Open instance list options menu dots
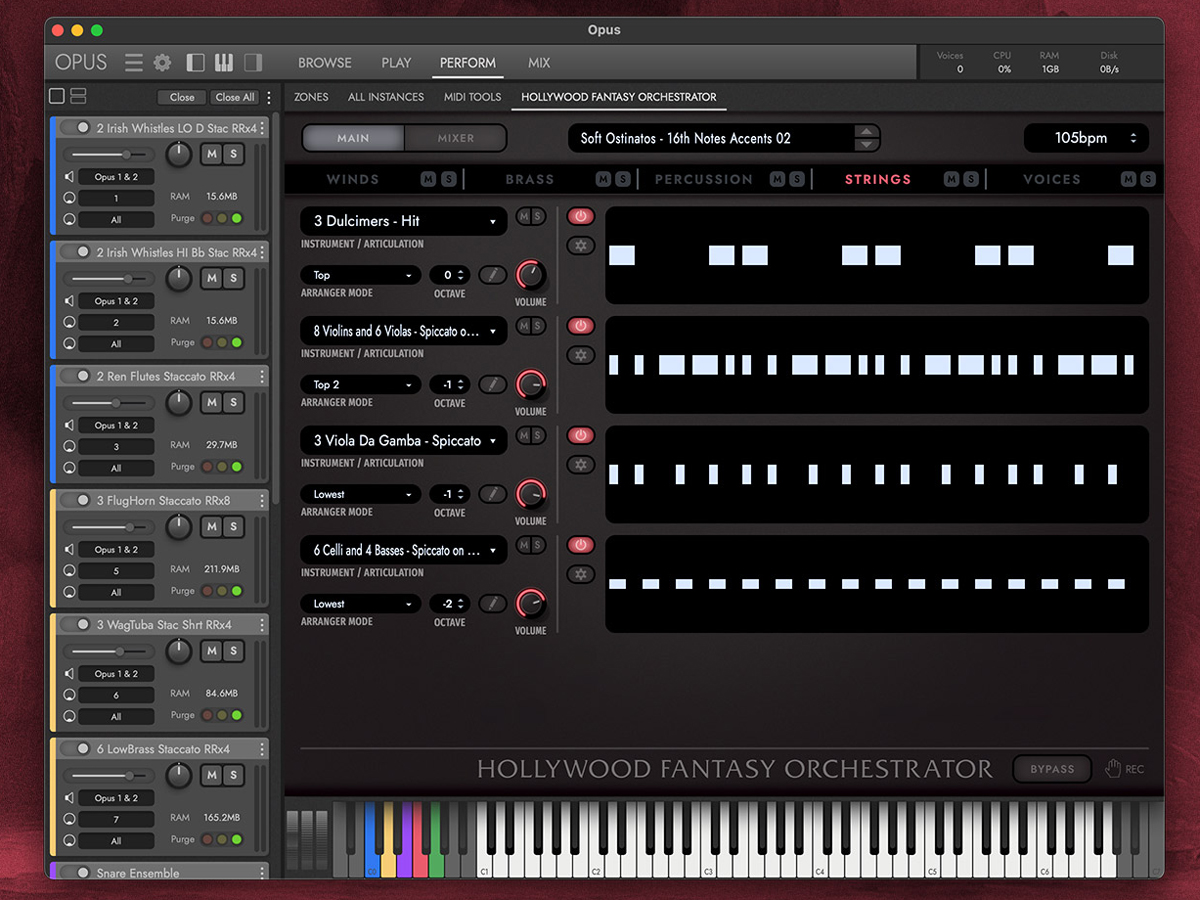The height and width of the screenshot is (900, 1200). point(268,97)
